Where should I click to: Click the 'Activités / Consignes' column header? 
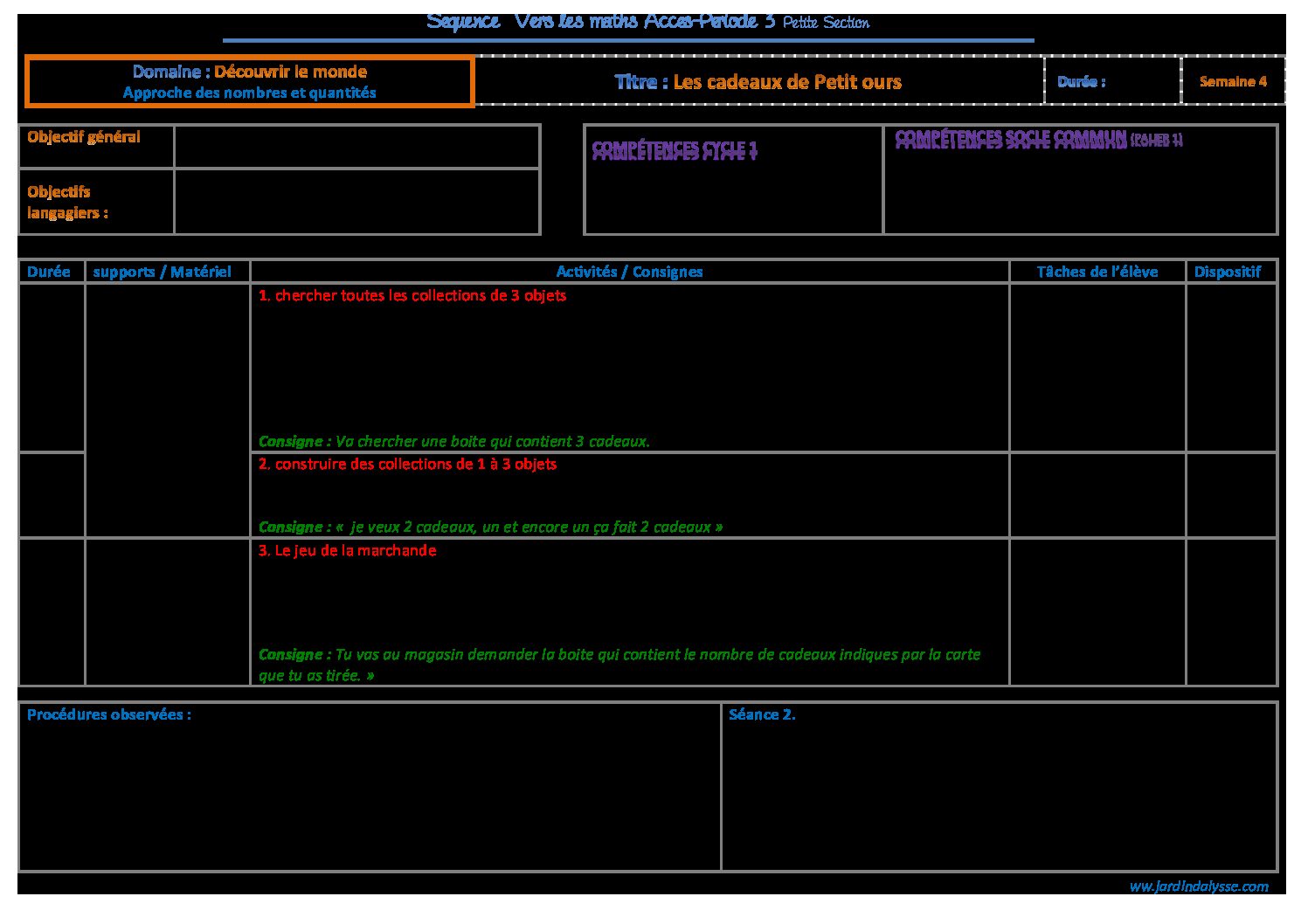(x=629, y=272)
